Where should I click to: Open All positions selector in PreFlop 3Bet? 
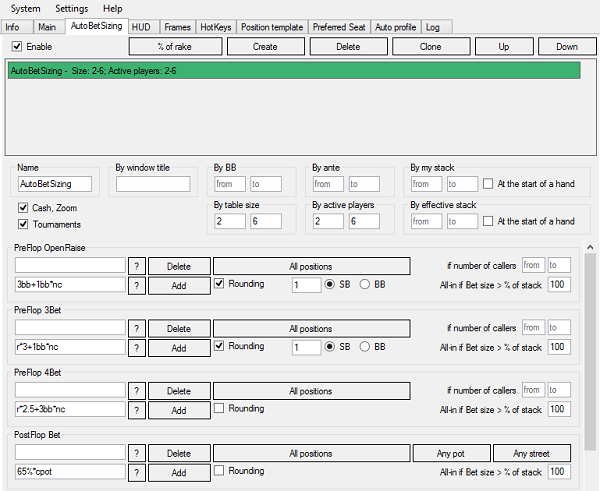[x=311, y=329]
